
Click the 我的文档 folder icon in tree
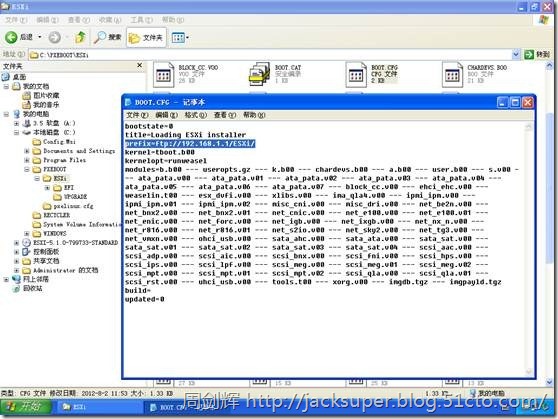[x=16, y=86]
